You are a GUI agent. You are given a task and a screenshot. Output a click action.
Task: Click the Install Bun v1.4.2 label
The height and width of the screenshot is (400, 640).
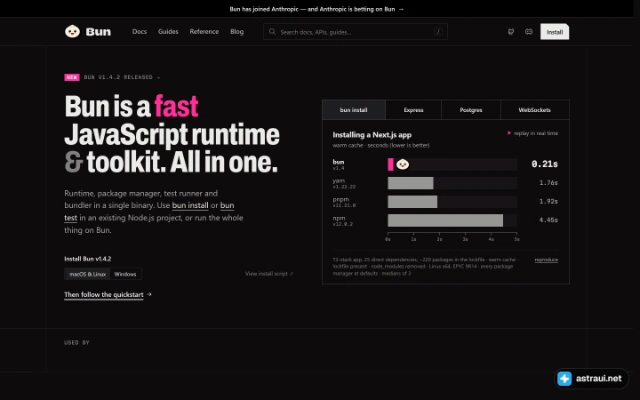tap(87, 259)
